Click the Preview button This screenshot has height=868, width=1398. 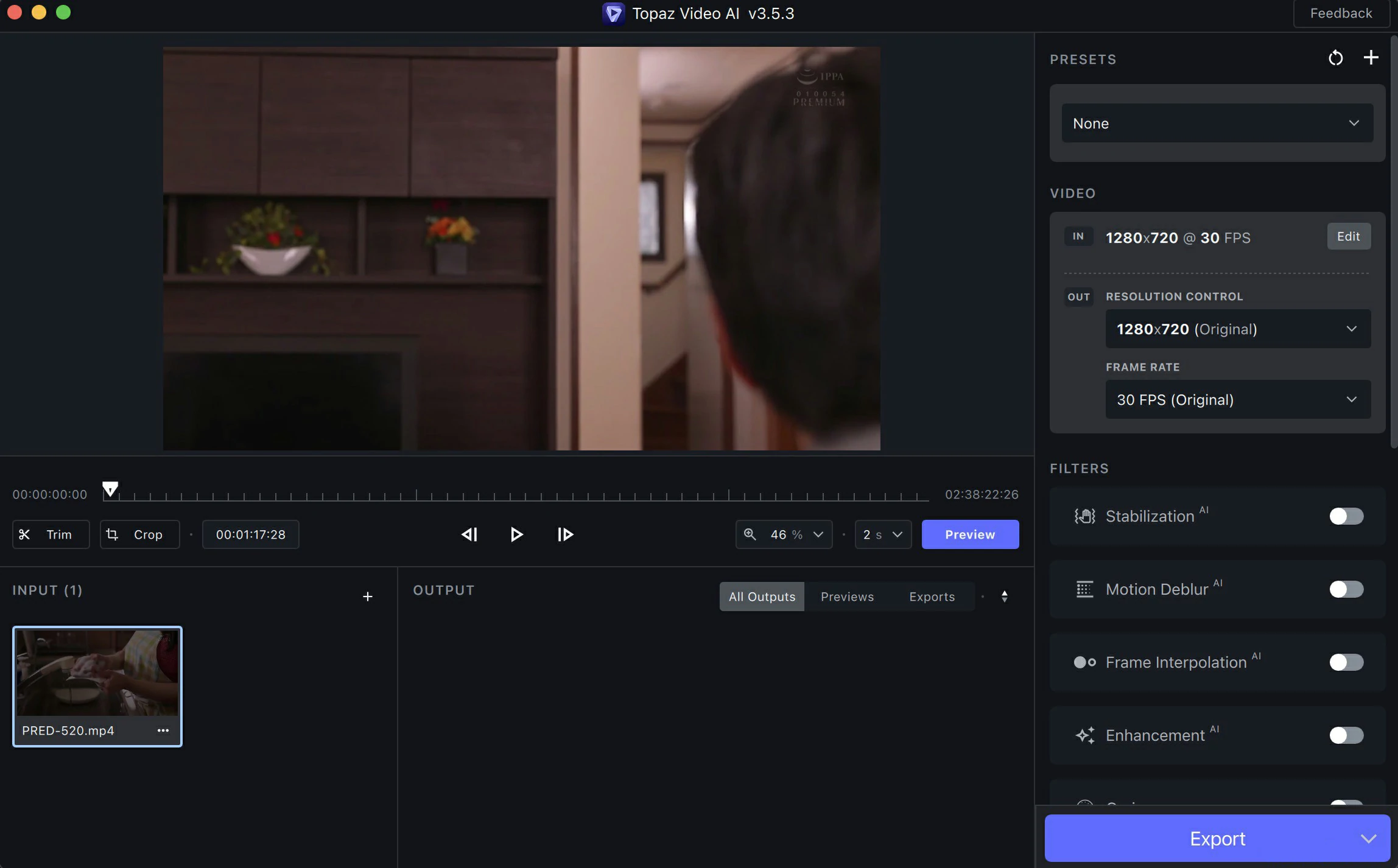(x=969, y=533)
